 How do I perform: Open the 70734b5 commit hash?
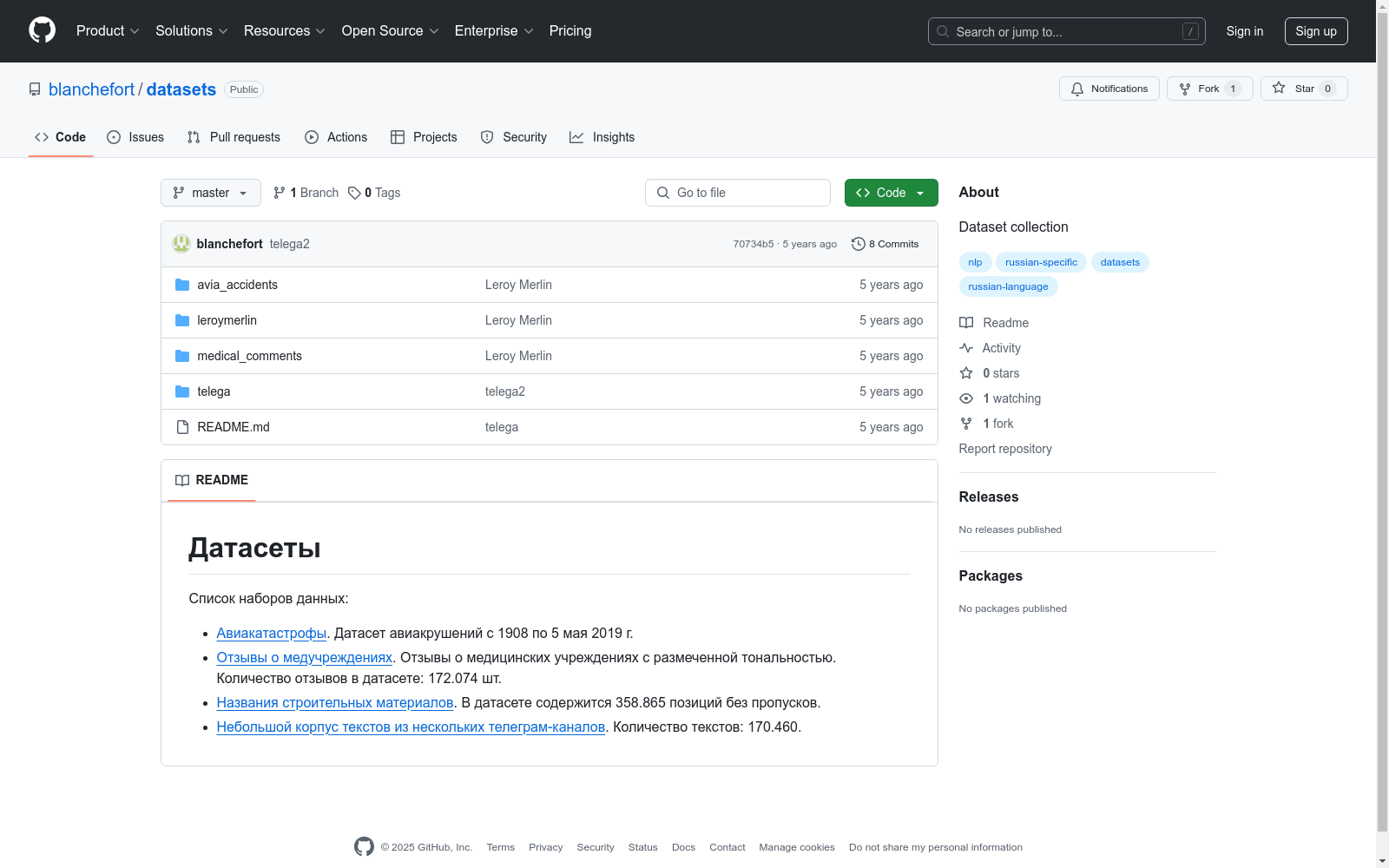point(754,244)
